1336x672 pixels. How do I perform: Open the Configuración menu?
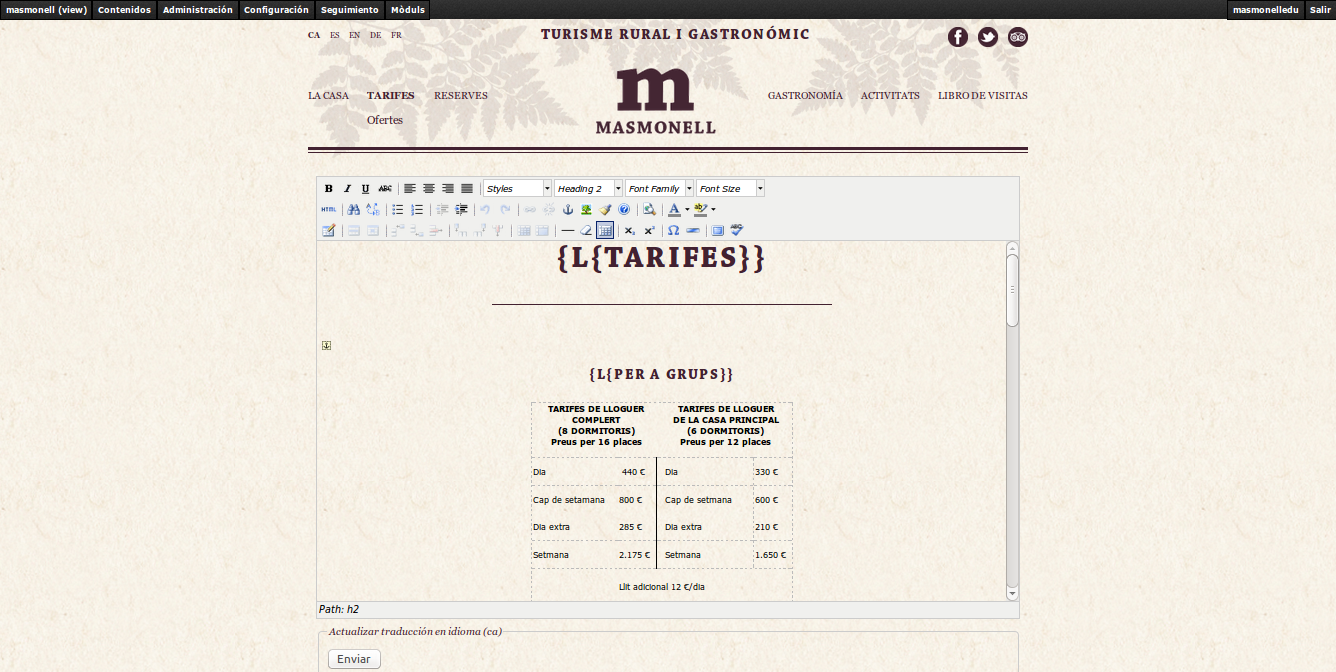point(276,10)
